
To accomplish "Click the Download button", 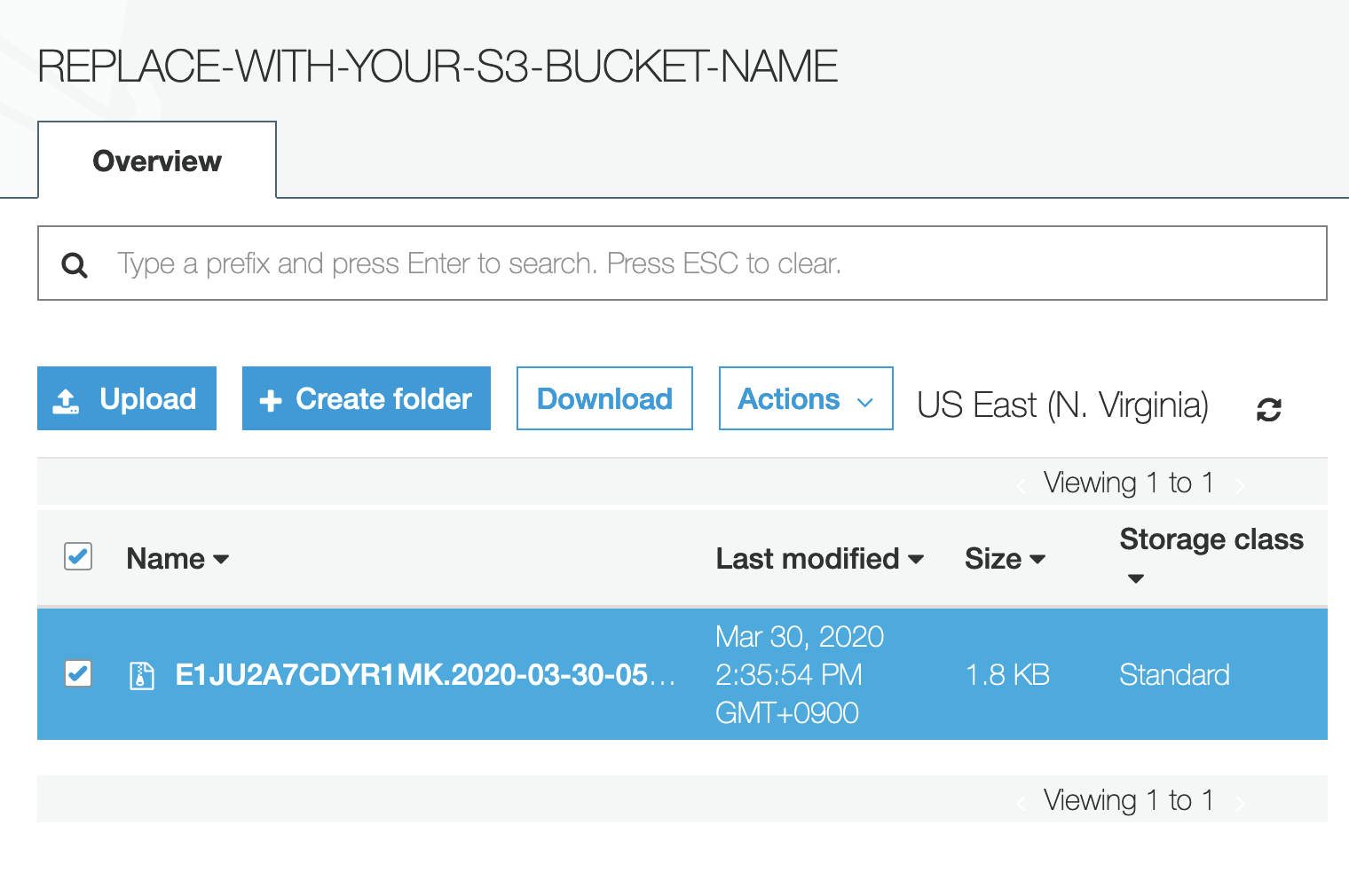I will tap(604, 398).
